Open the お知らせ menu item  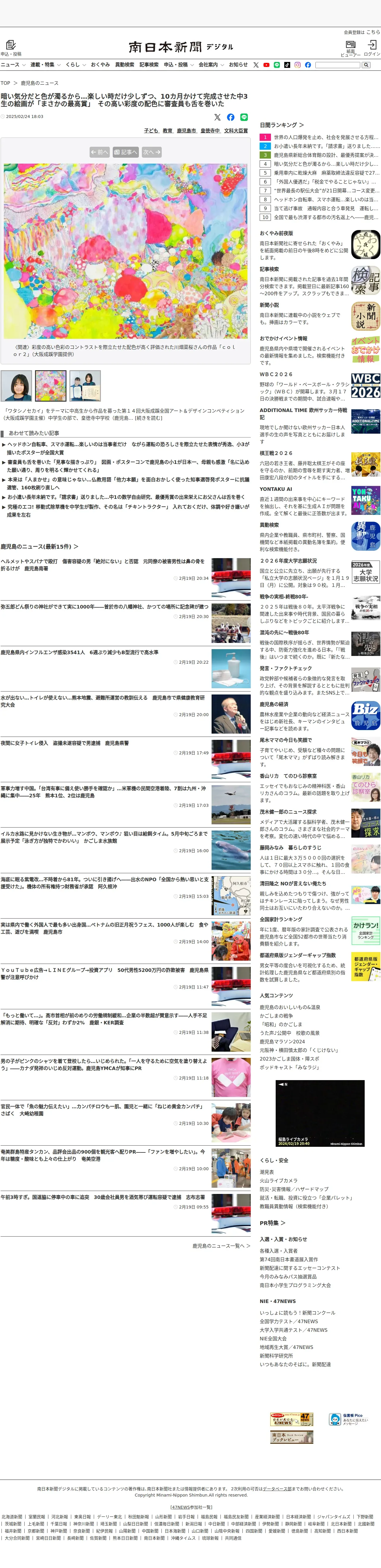(x=238, y=65)
